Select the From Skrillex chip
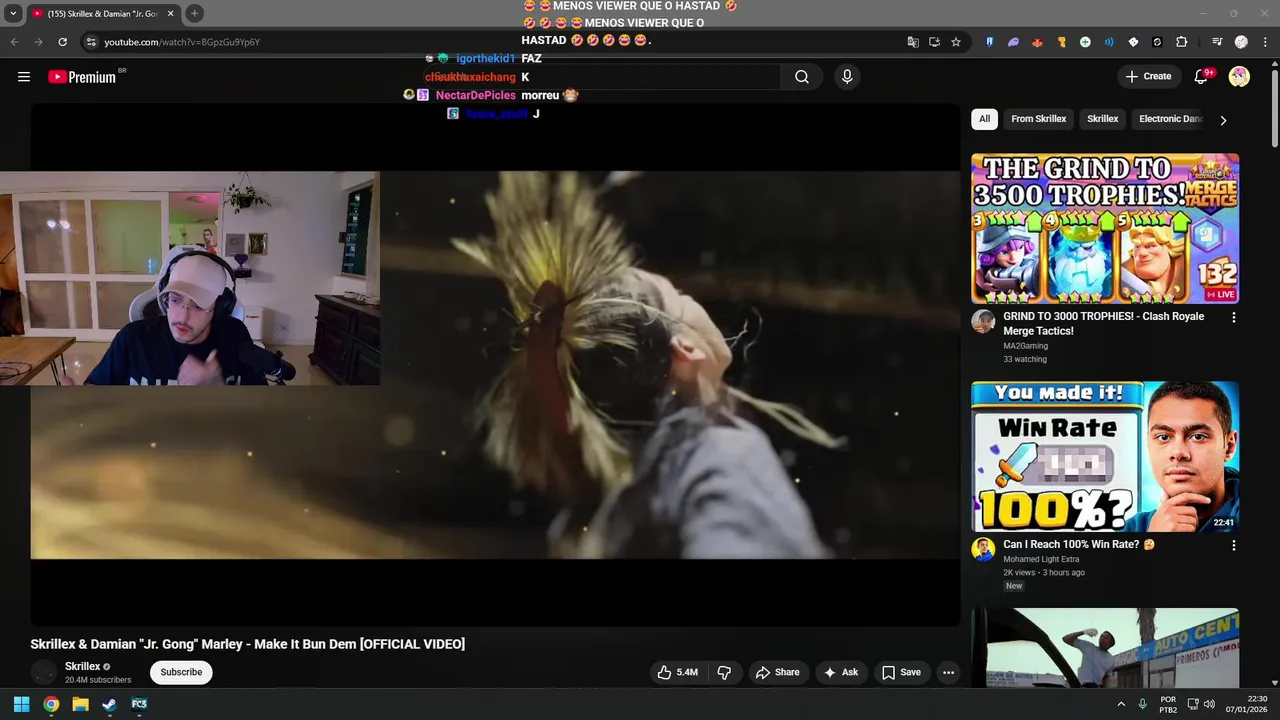Viewport: 1280px width, 720px height. (x=1038, y=119)
